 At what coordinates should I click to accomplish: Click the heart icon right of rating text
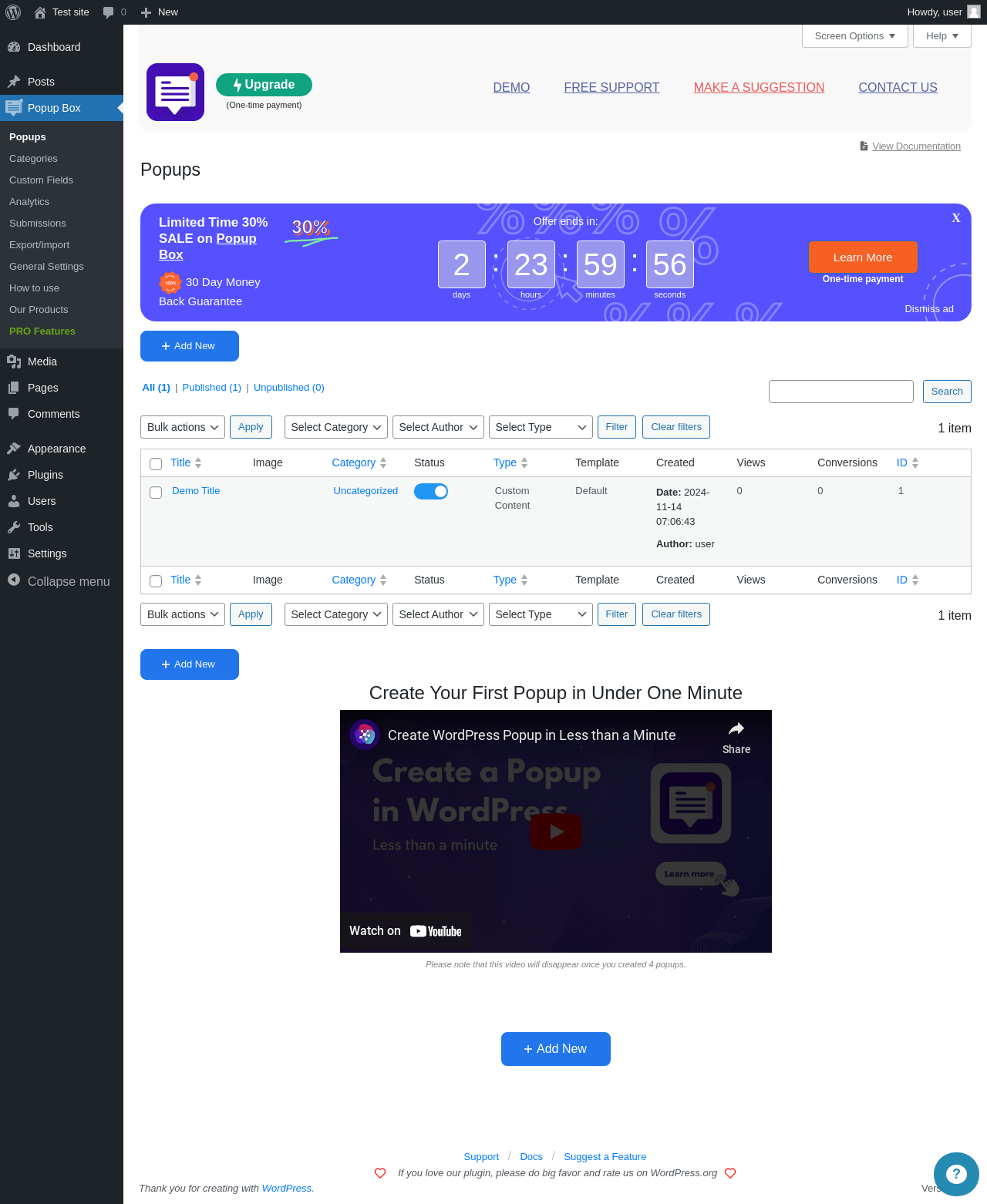[730, 1173]
